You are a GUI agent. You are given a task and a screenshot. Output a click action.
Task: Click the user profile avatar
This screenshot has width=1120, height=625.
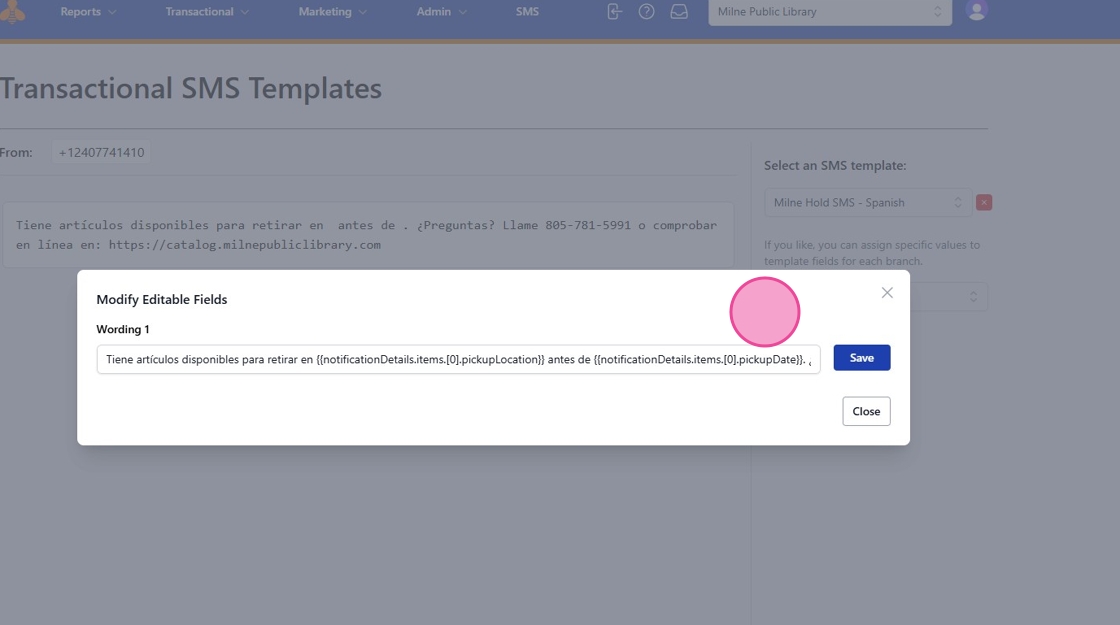pyautogui.click(x=976, y=10)
